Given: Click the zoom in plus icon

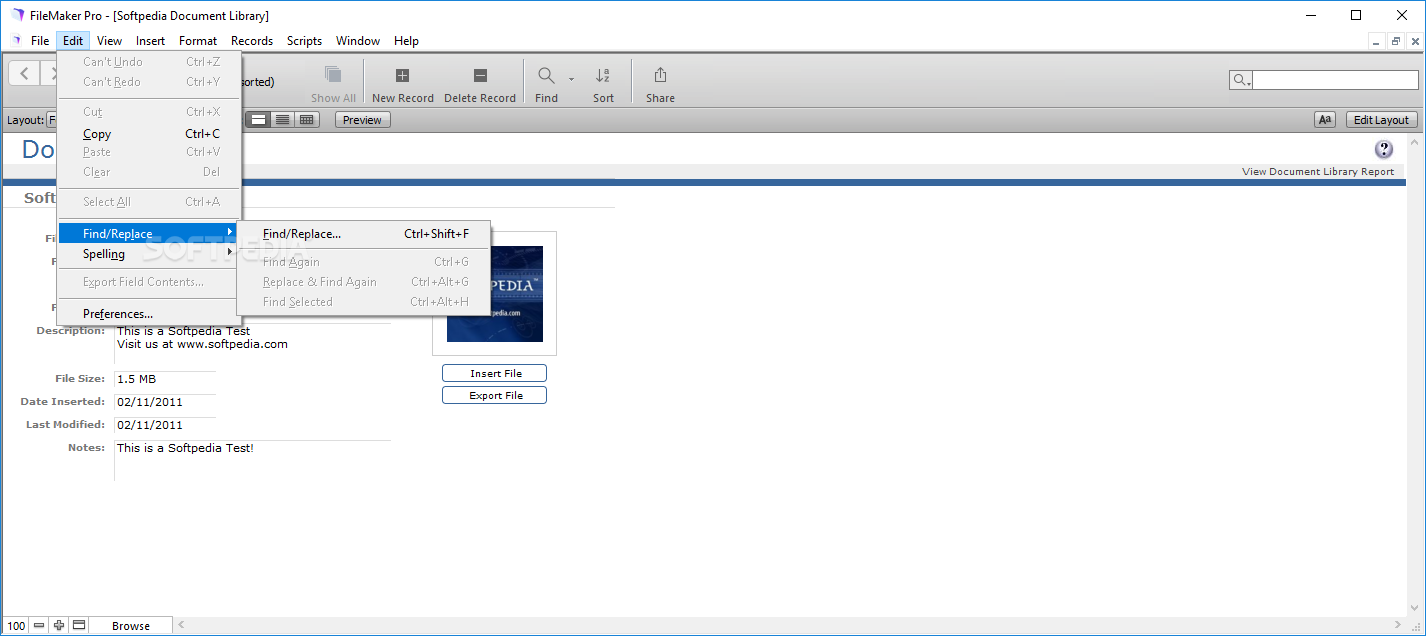Looking at the screenshot, I should point(59,625).
